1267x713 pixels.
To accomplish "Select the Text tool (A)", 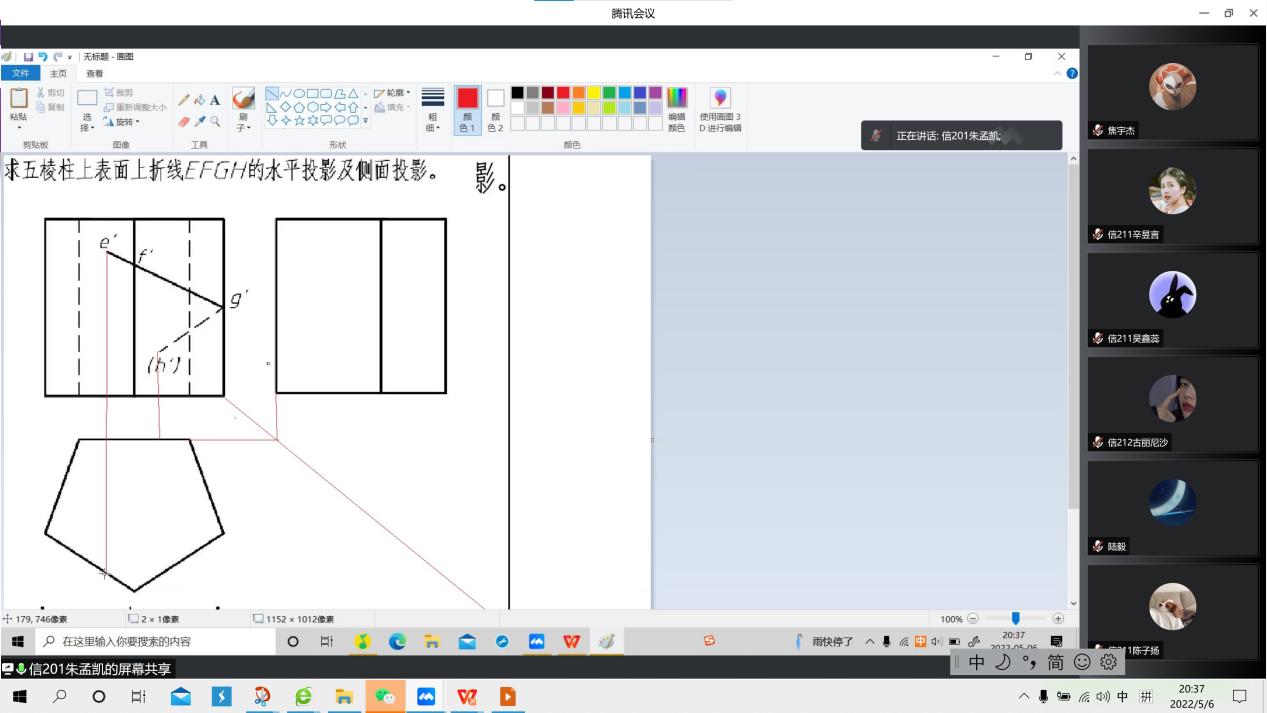I will [215, 100].
